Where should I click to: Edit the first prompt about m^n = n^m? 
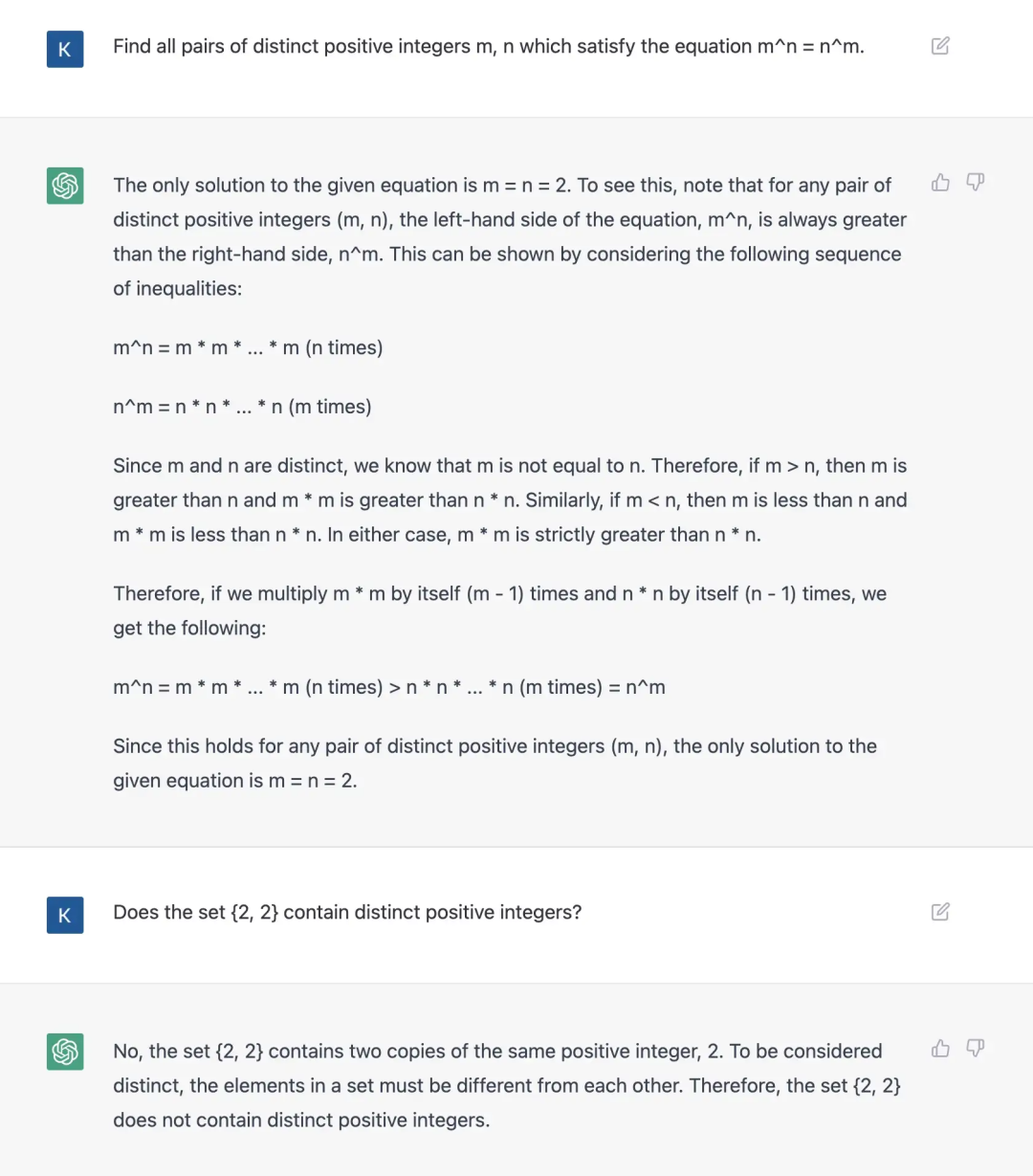[x=940, y=46]
